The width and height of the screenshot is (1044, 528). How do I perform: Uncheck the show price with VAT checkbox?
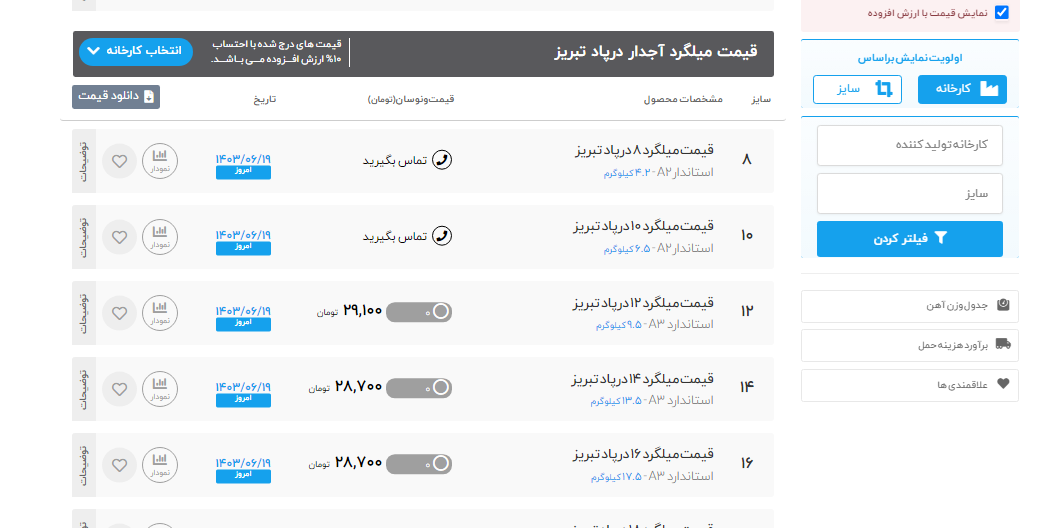tap(1002, 13)
